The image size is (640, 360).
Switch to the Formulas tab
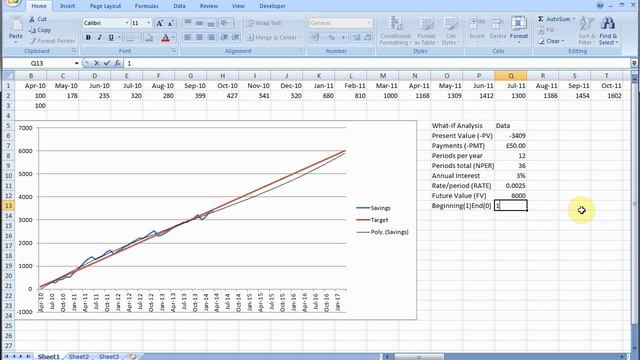147,6
